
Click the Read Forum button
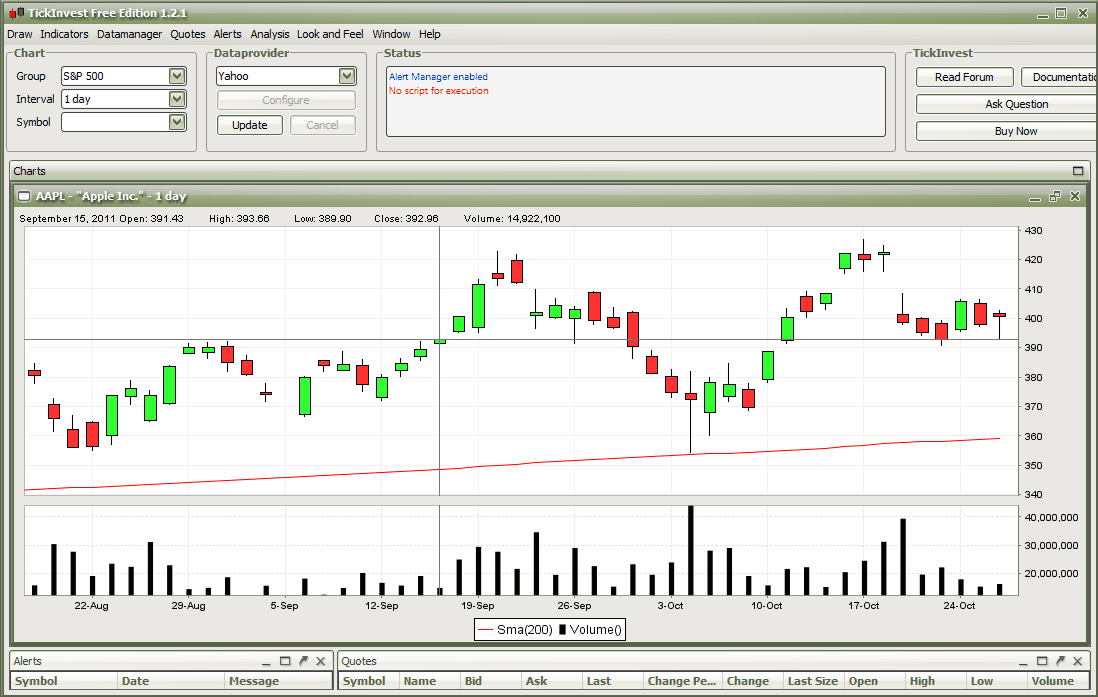964,77
